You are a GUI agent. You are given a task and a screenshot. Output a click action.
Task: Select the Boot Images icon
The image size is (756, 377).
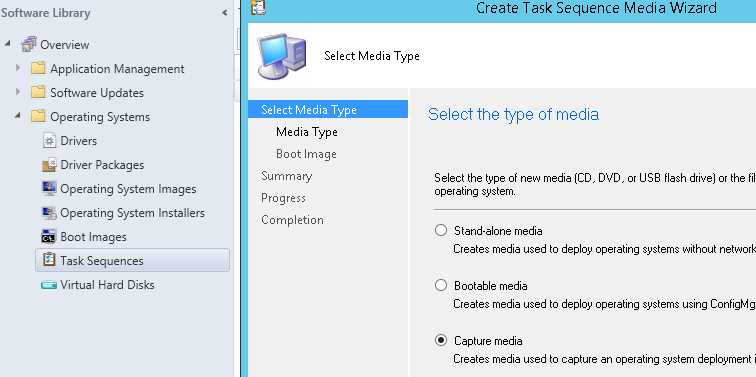pyautogui.click(x=49, y=237)
